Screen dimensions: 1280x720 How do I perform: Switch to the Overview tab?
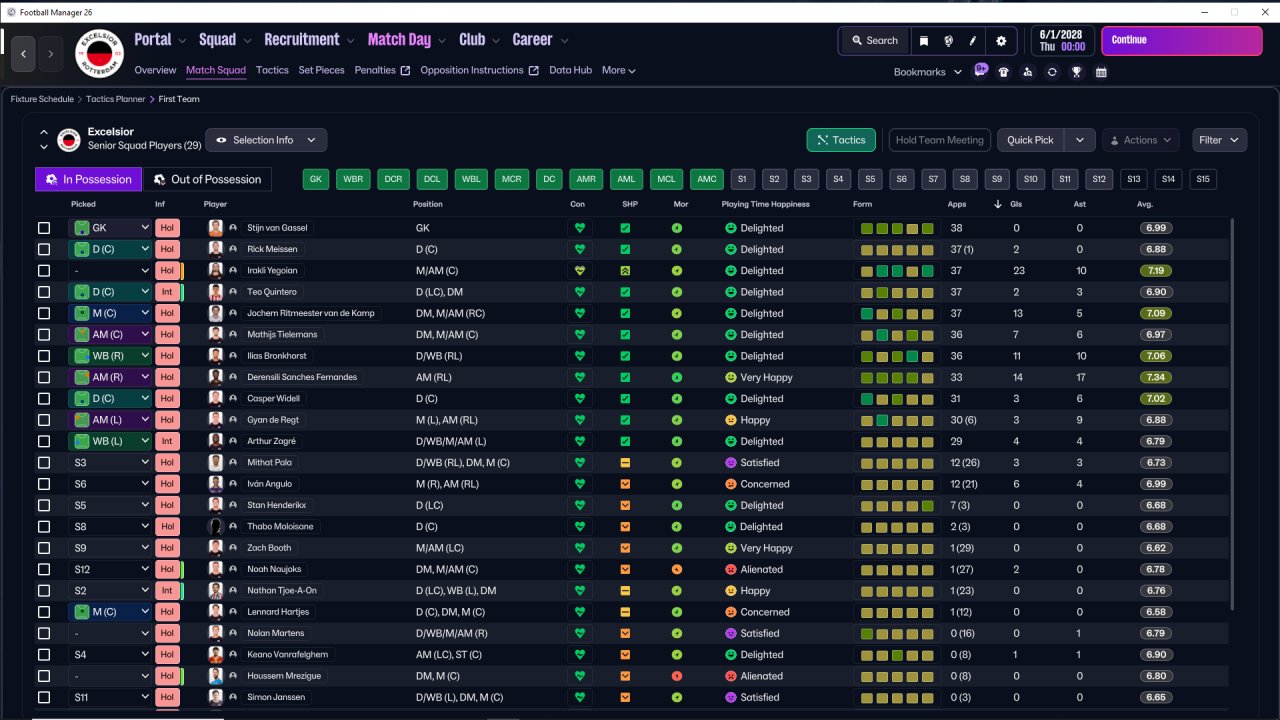click(155, 71)
